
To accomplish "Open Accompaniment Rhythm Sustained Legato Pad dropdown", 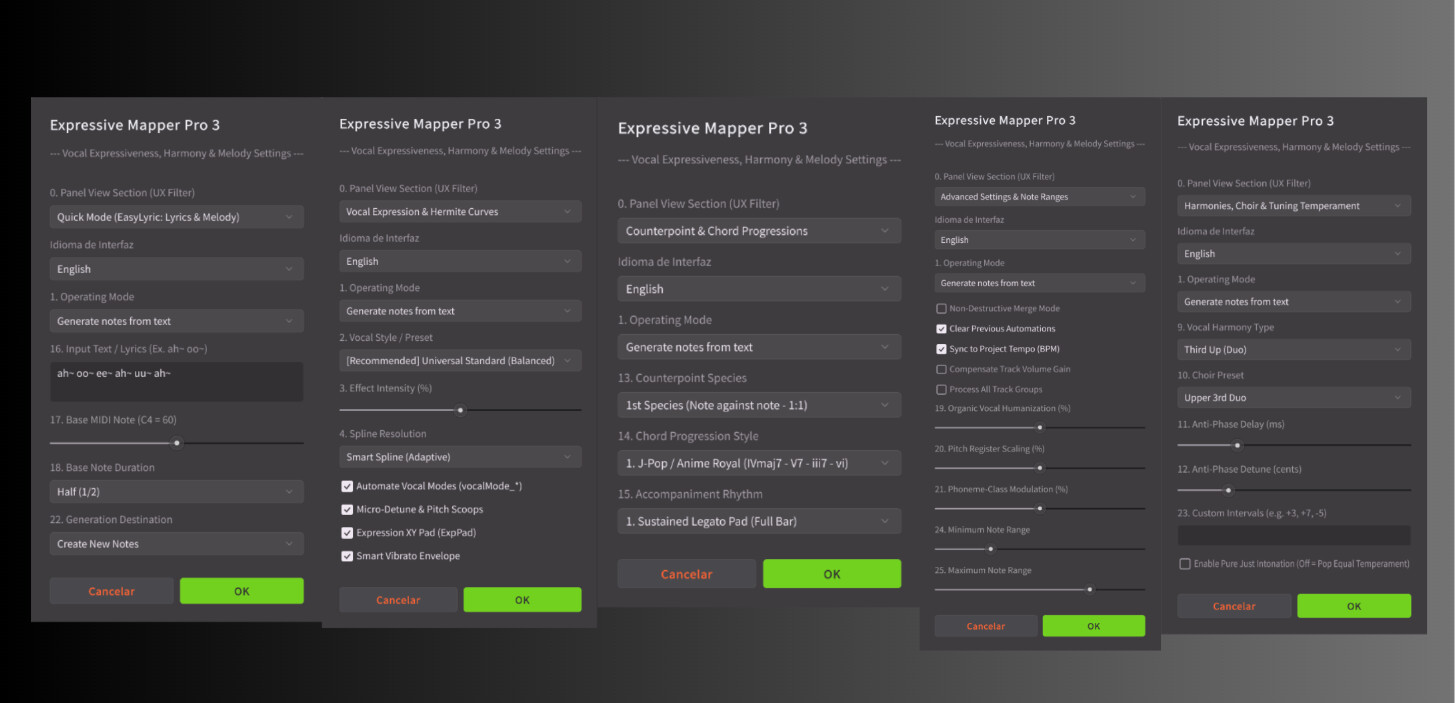I will (759, 521).
